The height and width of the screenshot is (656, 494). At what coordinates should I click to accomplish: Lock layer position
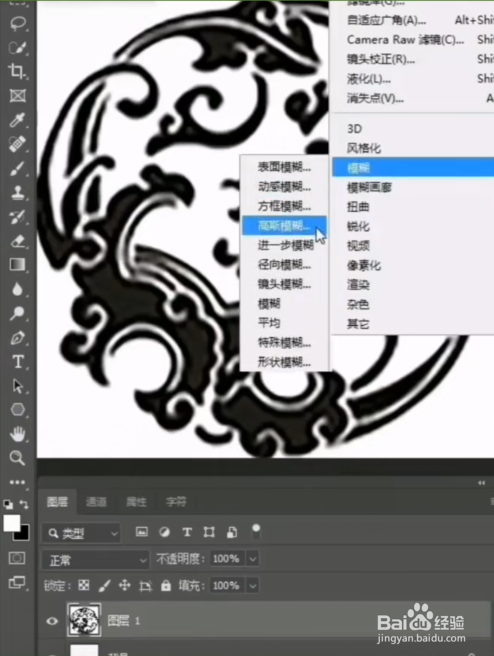[x=125, y=585]
